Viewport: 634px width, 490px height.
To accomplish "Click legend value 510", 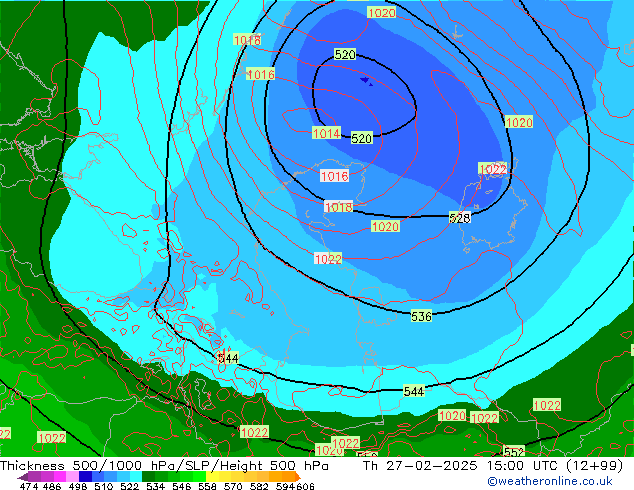I will (x=104, y=486).
